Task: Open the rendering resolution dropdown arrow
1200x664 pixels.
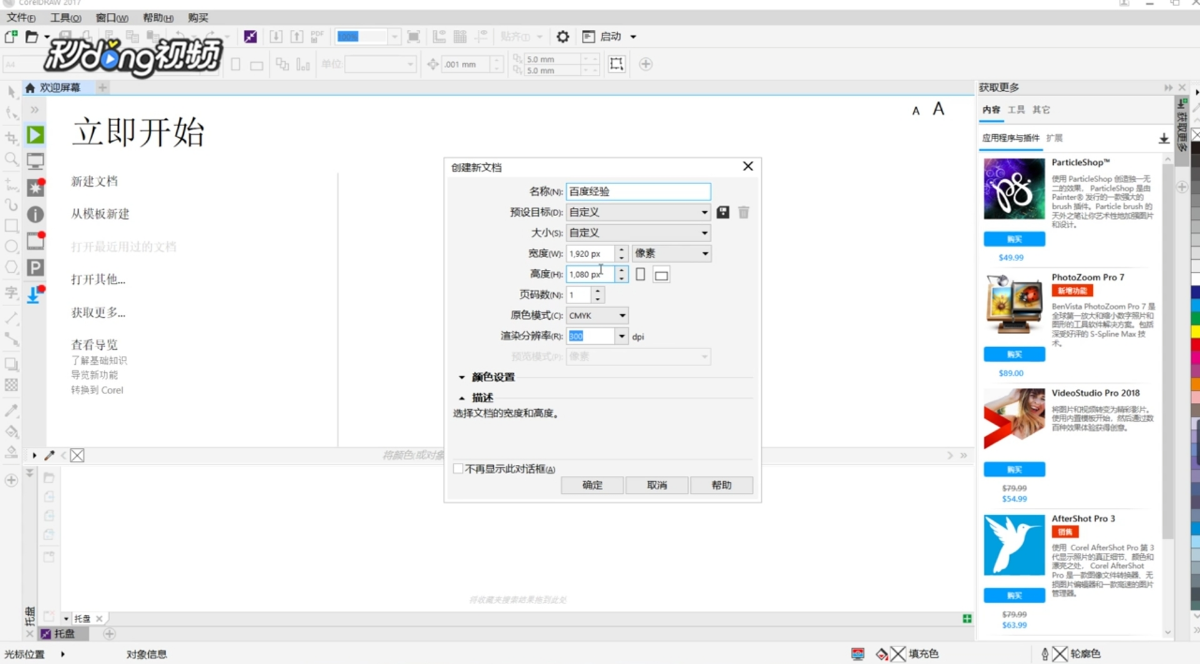Action: (622, 336)
